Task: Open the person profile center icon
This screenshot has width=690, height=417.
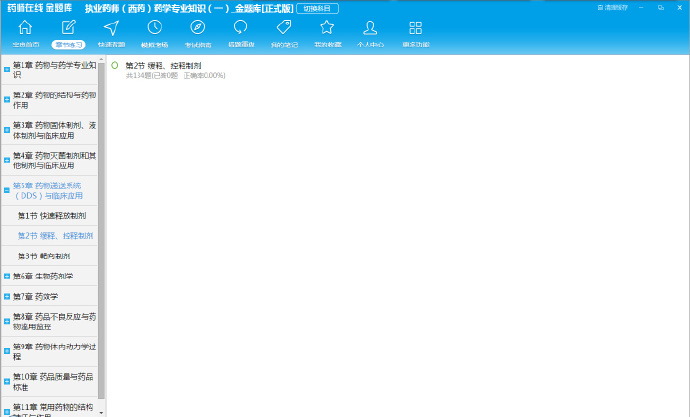Action: 370,28
